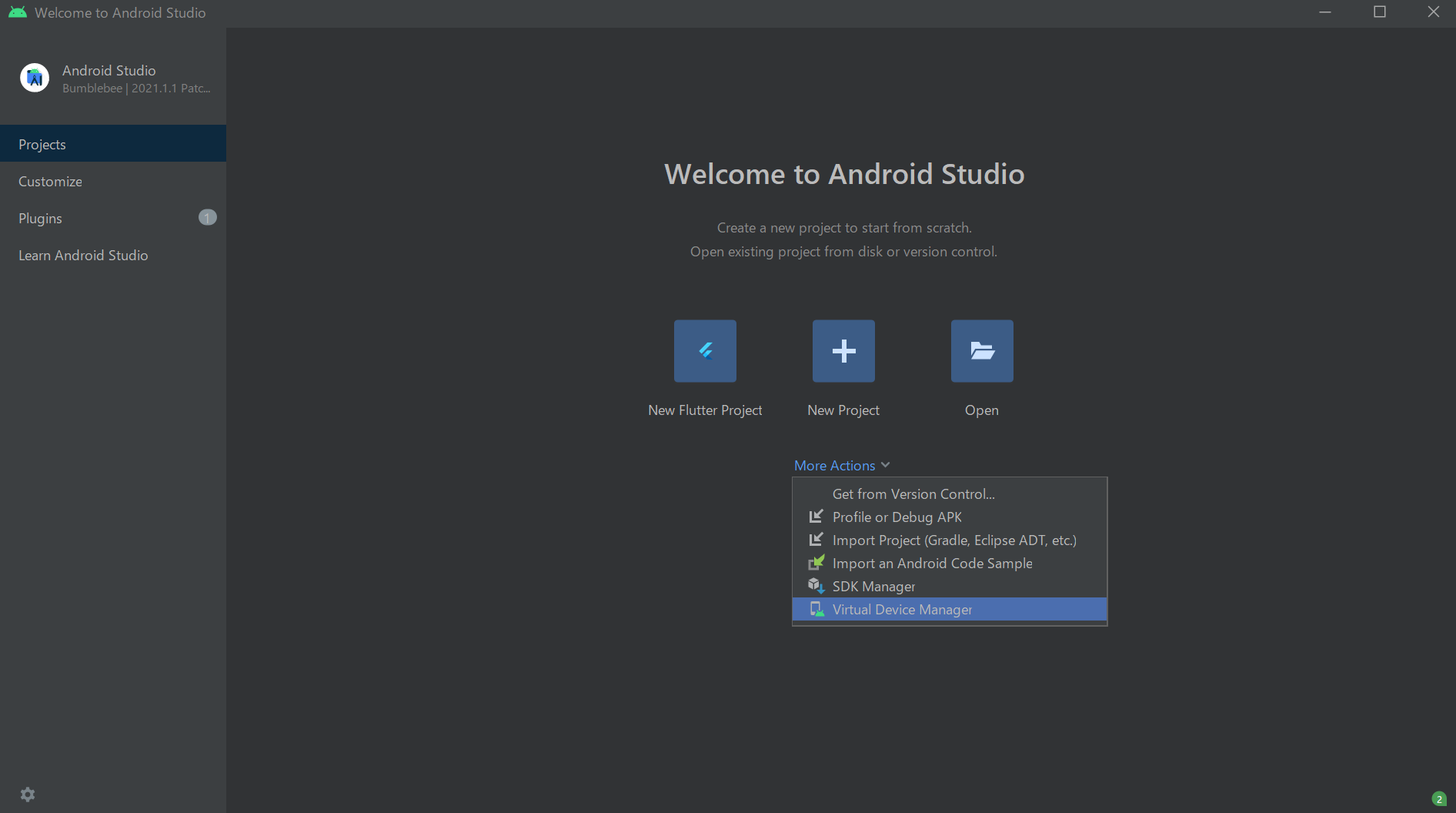Close the Android Studio welcome window
The height and width of the screenshot is (813, 1456).
(x=1434, y=12)
